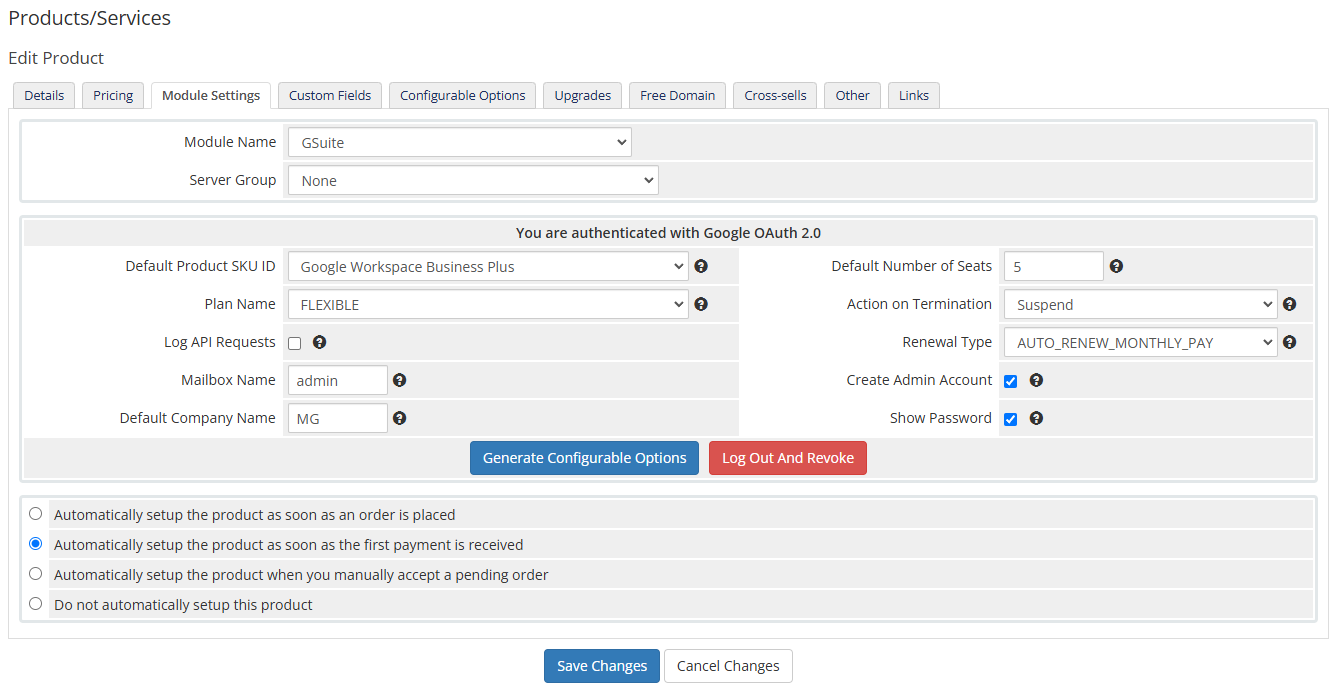The width and height of the screenshot is (1337, 693).
Task: Open help tooltip for Default Product SKU ID
Action: tap(701, 266)
